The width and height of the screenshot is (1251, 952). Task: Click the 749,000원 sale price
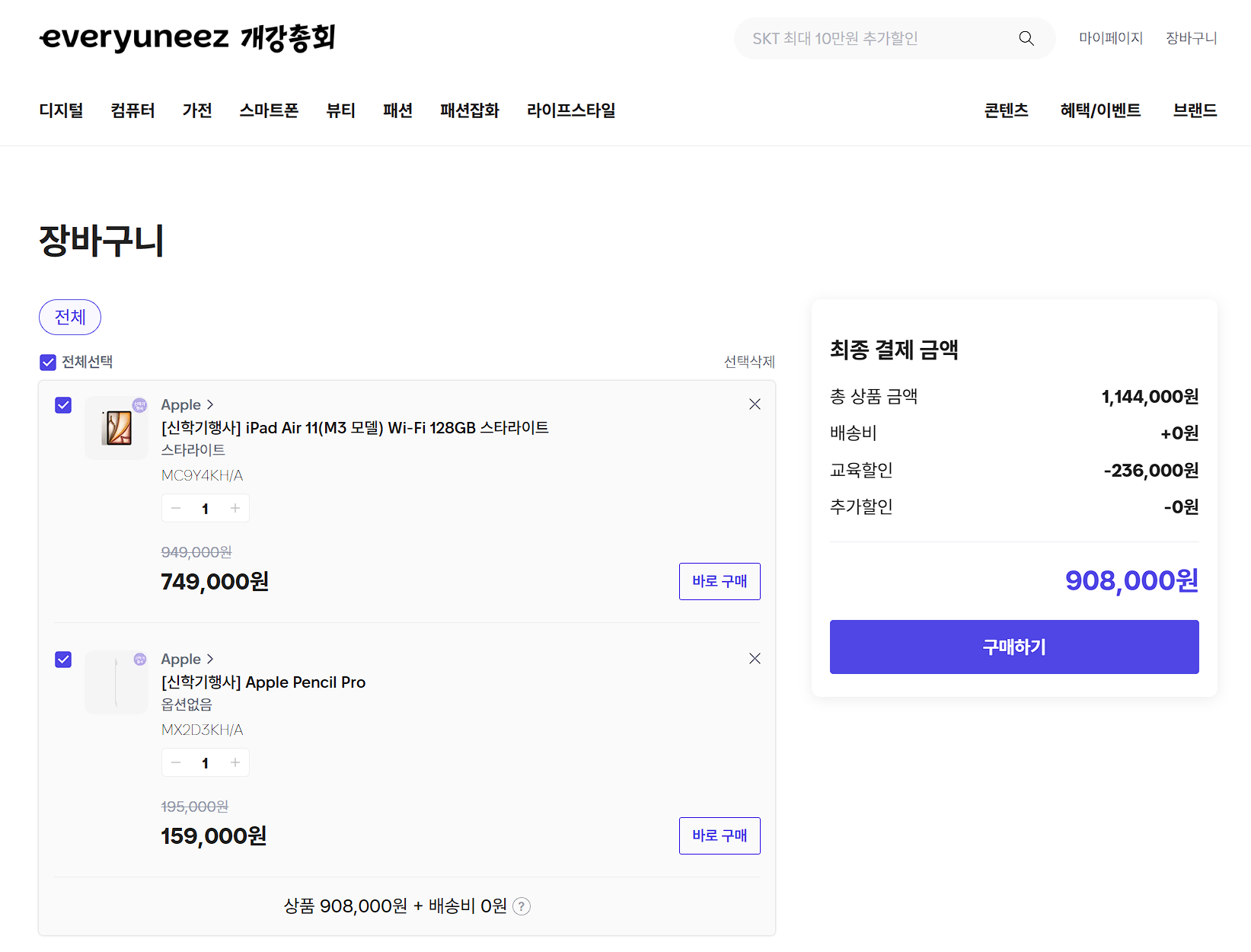pos(215,582)
